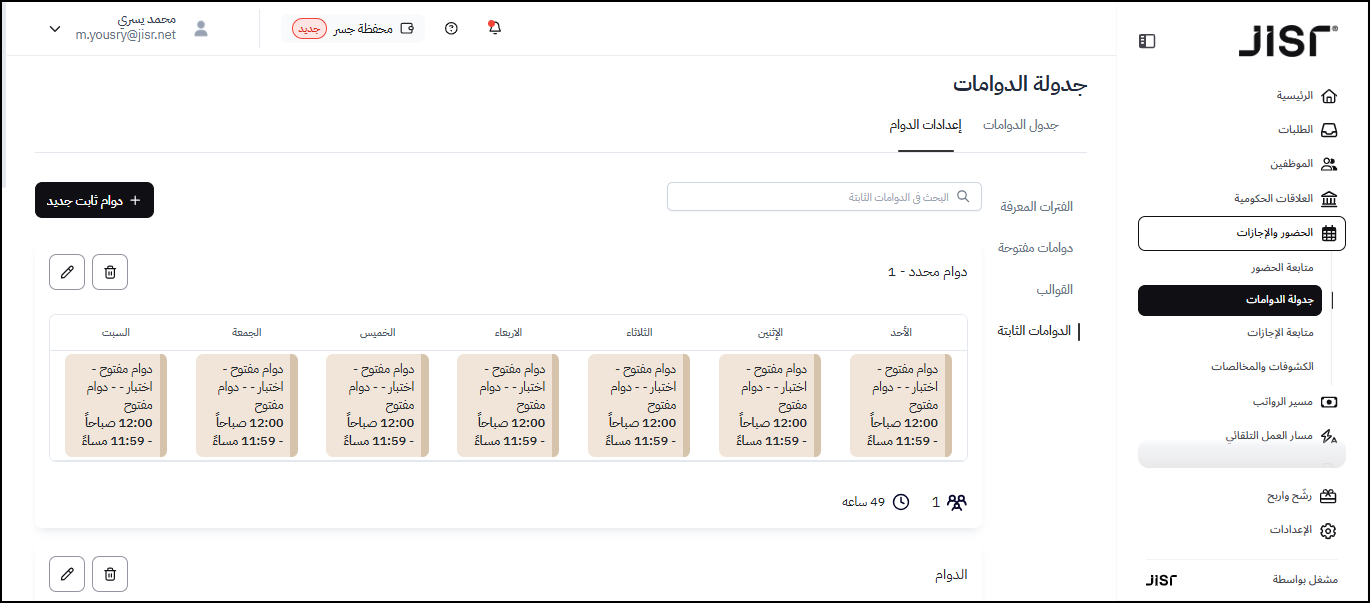The width and height of the screenshot is (1370, 603).
Task: Delete the دوام محدد - 1 shift
Action: coord(110,272)
